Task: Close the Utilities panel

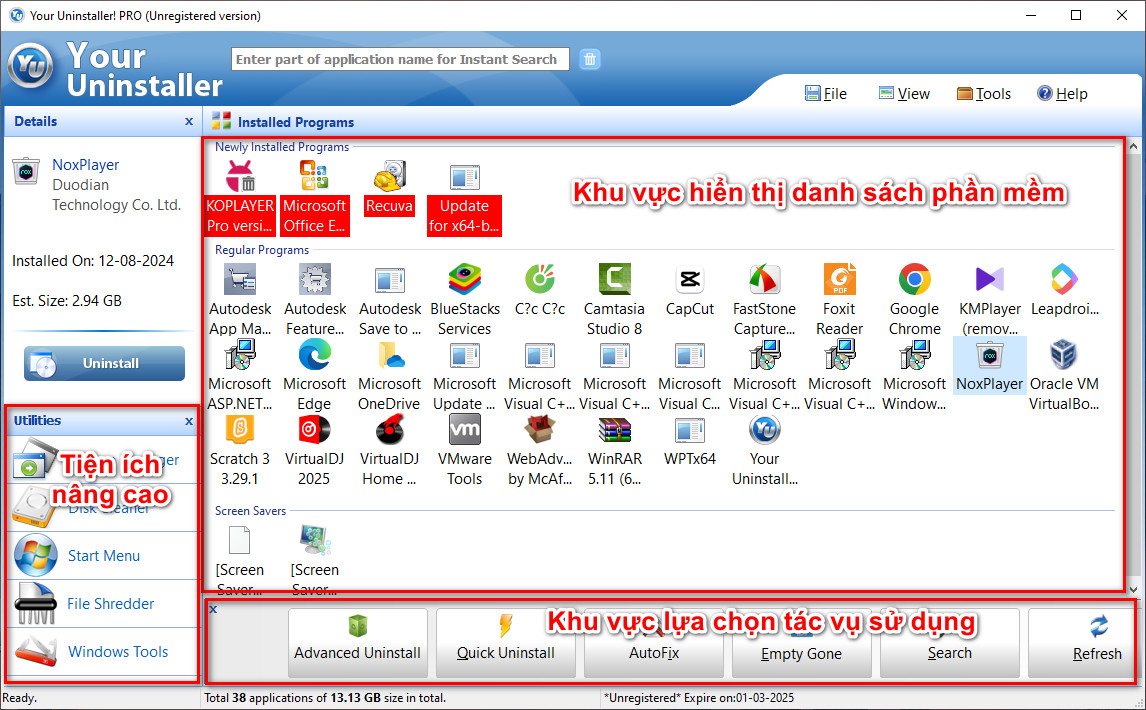Action: click(x=188, y=421)
